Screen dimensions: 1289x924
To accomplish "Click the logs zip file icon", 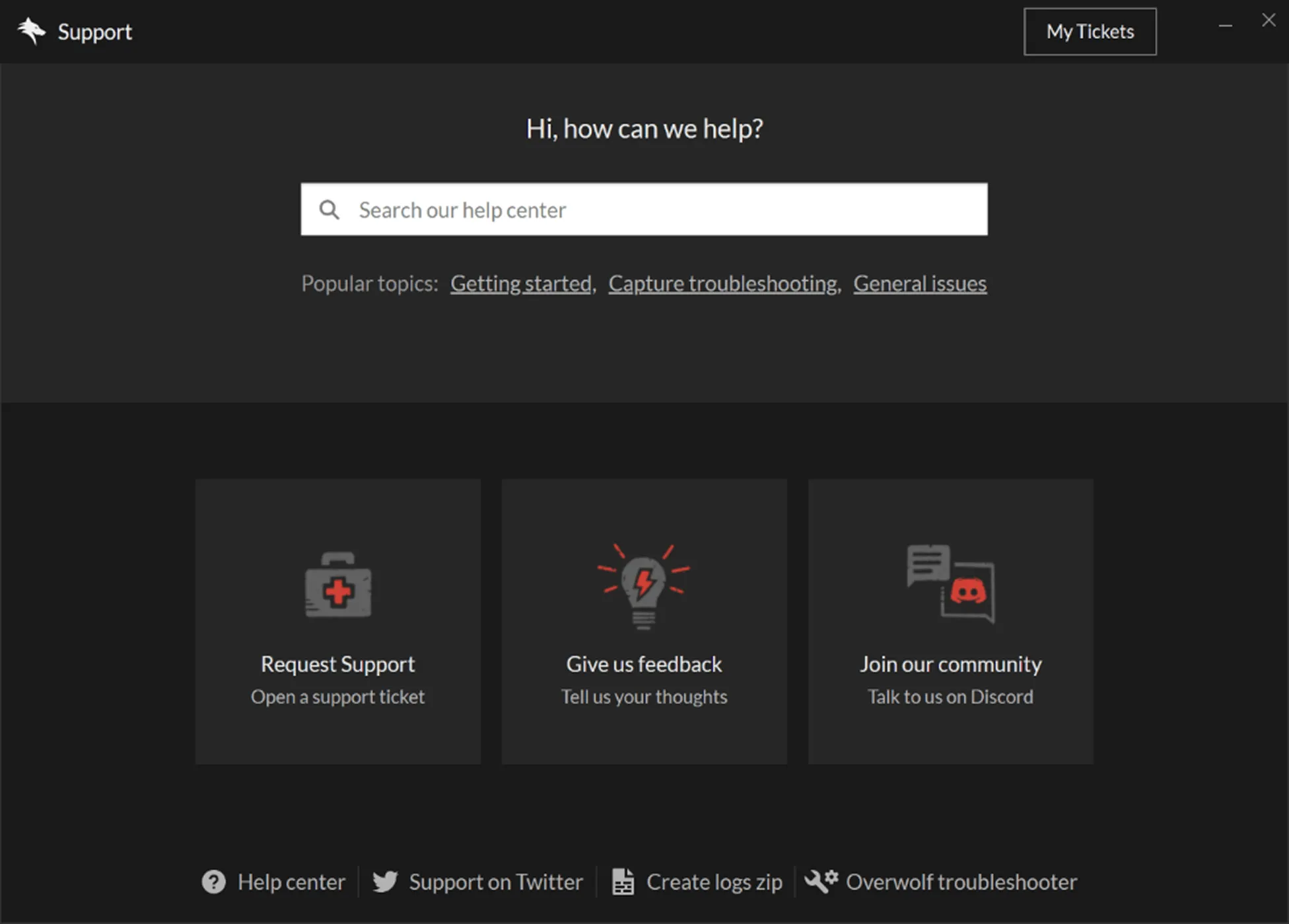I will [x=623, y=882].
